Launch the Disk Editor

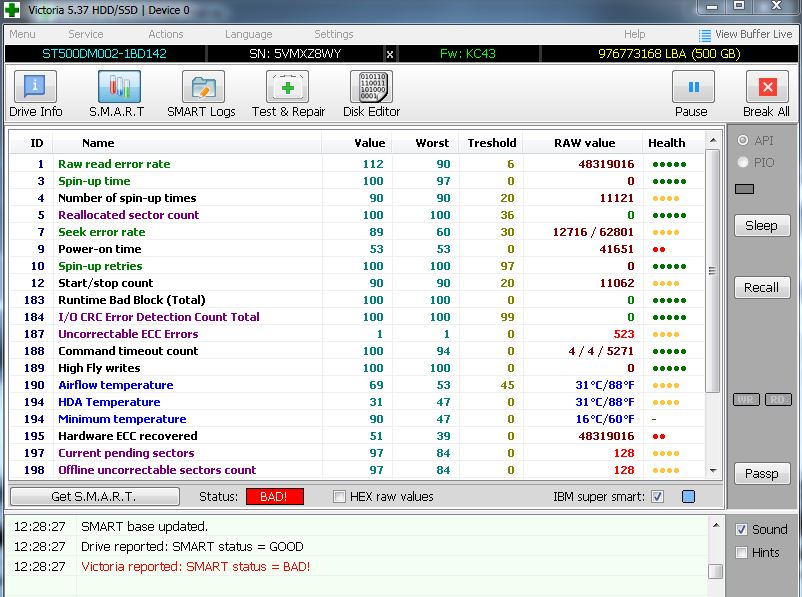click(371, 94)
